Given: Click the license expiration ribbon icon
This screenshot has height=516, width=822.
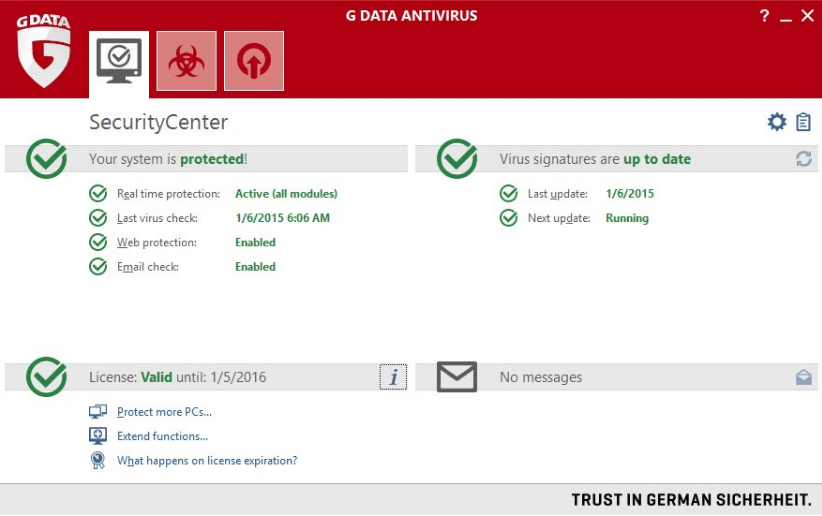Looking at the screenshot, I should click(98, 460).
